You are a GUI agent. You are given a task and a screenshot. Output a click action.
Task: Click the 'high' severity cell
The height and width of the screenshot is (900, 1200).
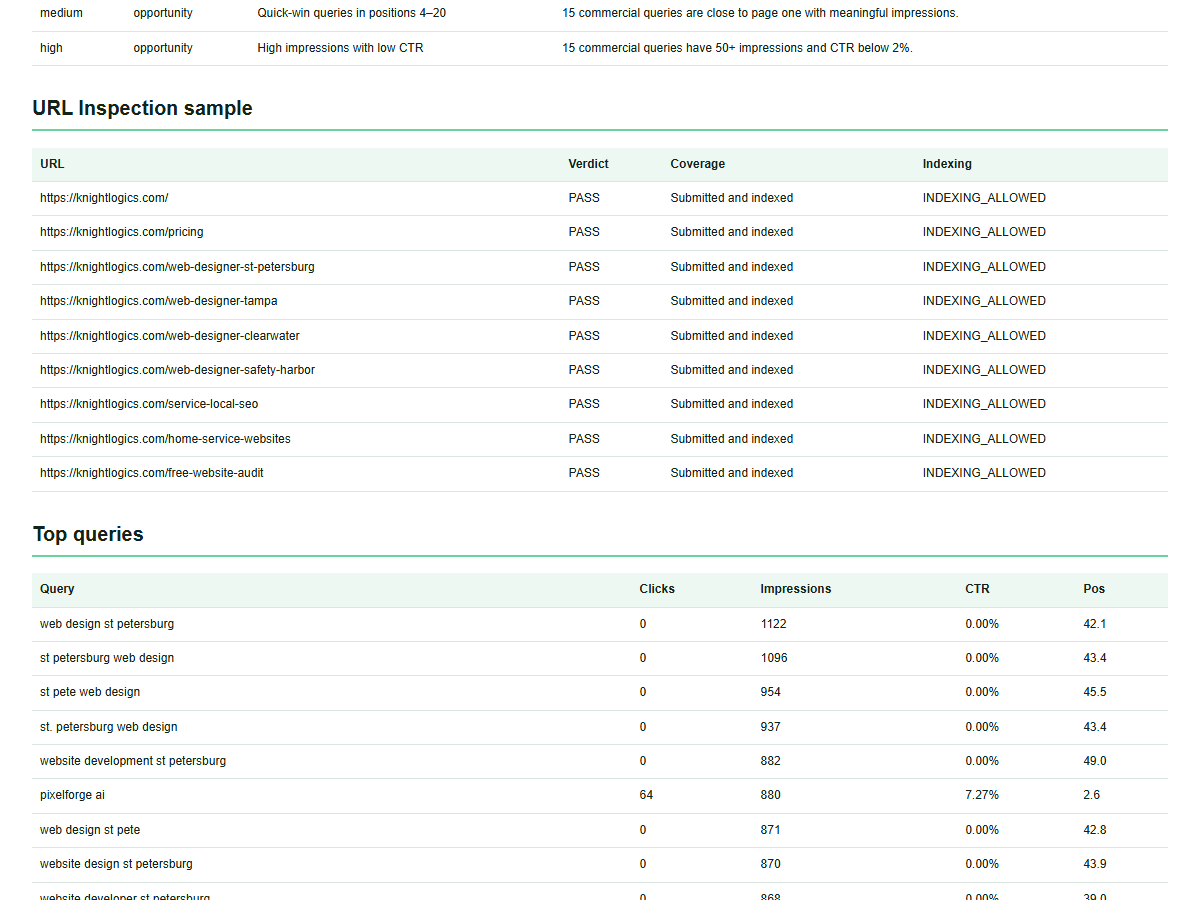click(x=51, y=48)
